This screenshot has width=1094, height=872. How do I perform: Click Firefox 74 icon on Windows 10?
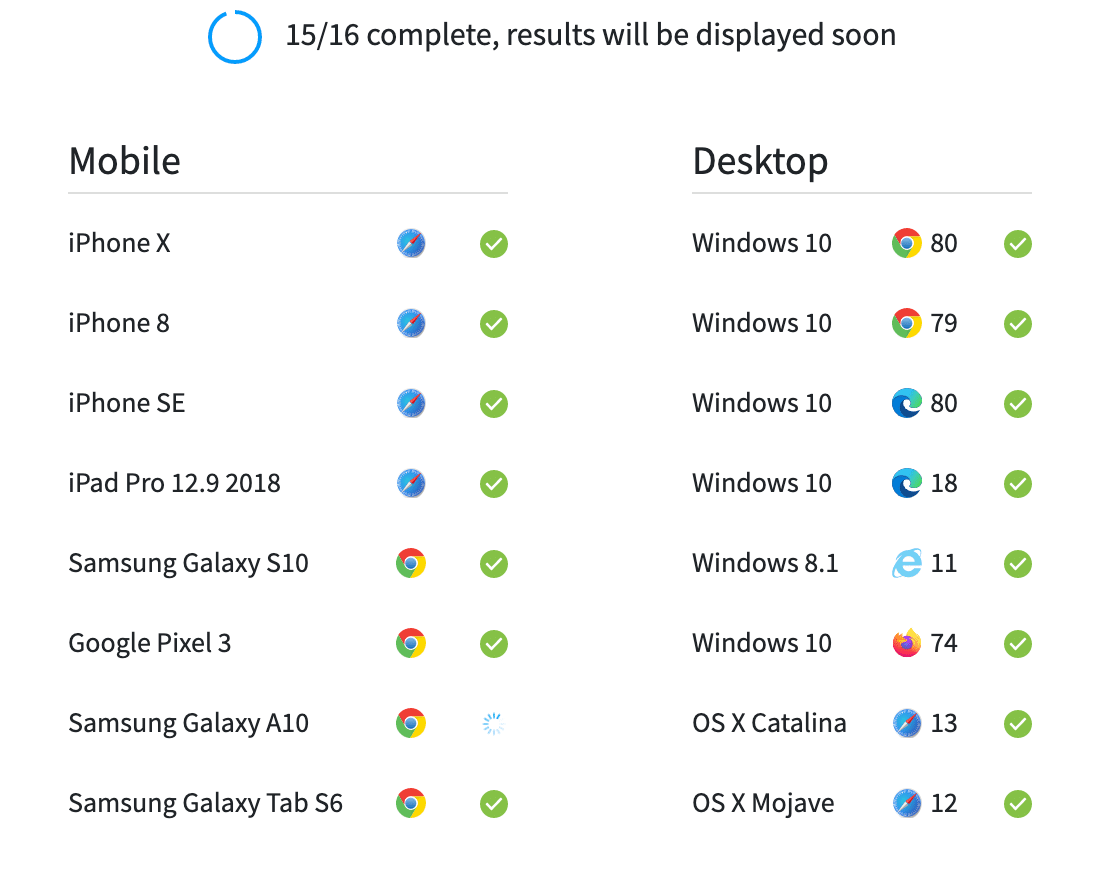pyautogui.click(x=906, y=643)
